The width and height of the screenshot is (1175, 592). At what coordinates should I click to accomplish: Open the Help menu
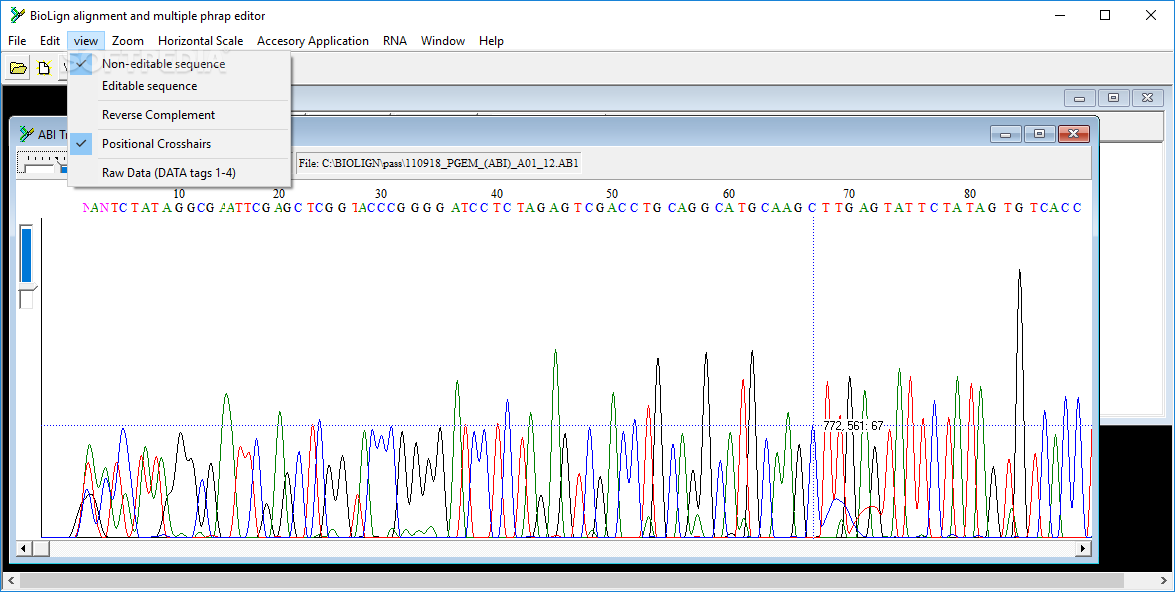click(491, 40)
